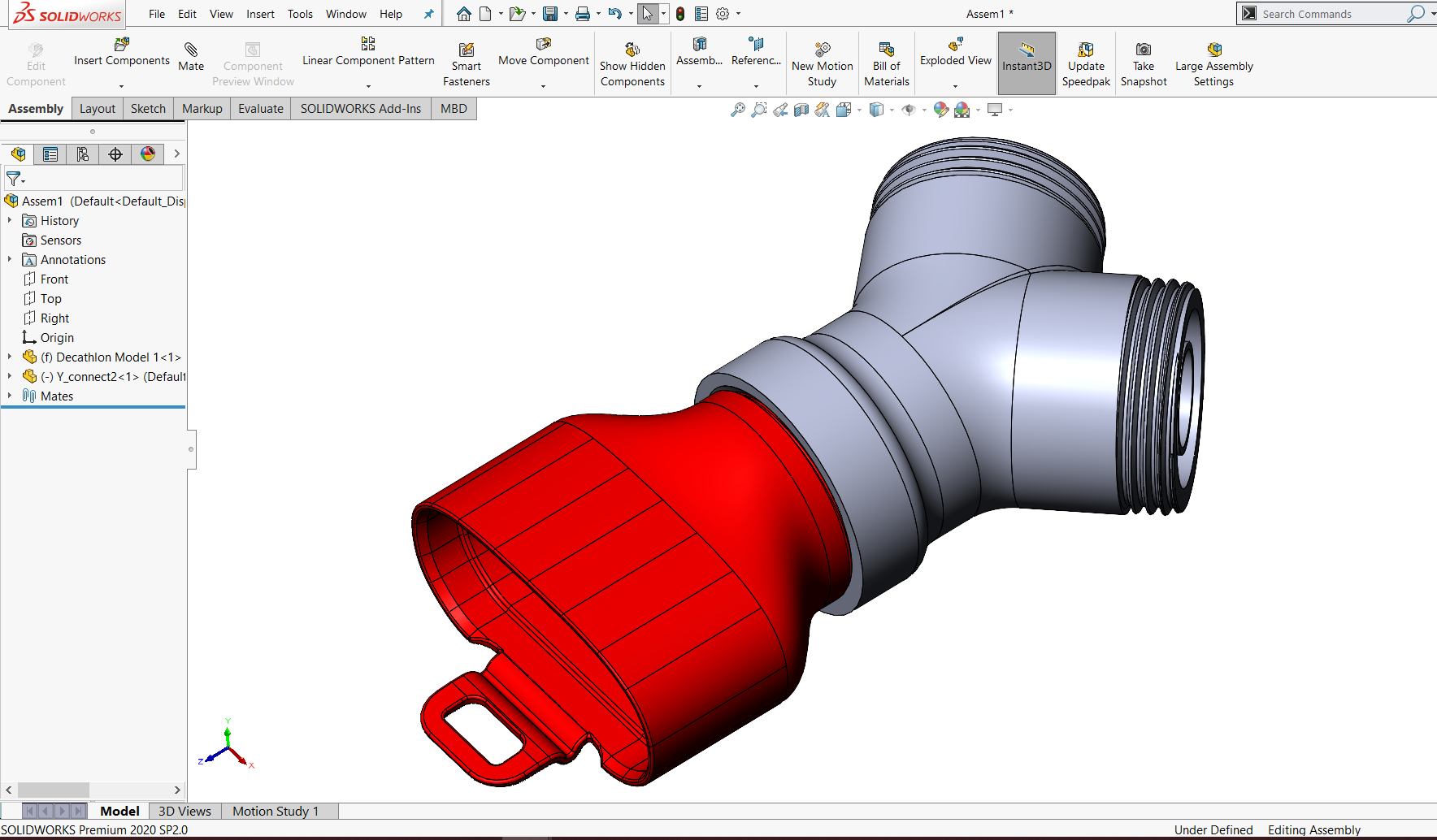
Task: Click Zoom to Fit icon in view toolbar
Action: (738, 110)
